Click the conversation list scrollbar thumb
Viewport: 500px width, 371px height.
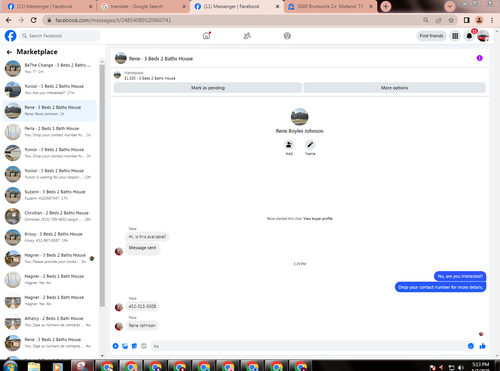click(x=102, y=185)
